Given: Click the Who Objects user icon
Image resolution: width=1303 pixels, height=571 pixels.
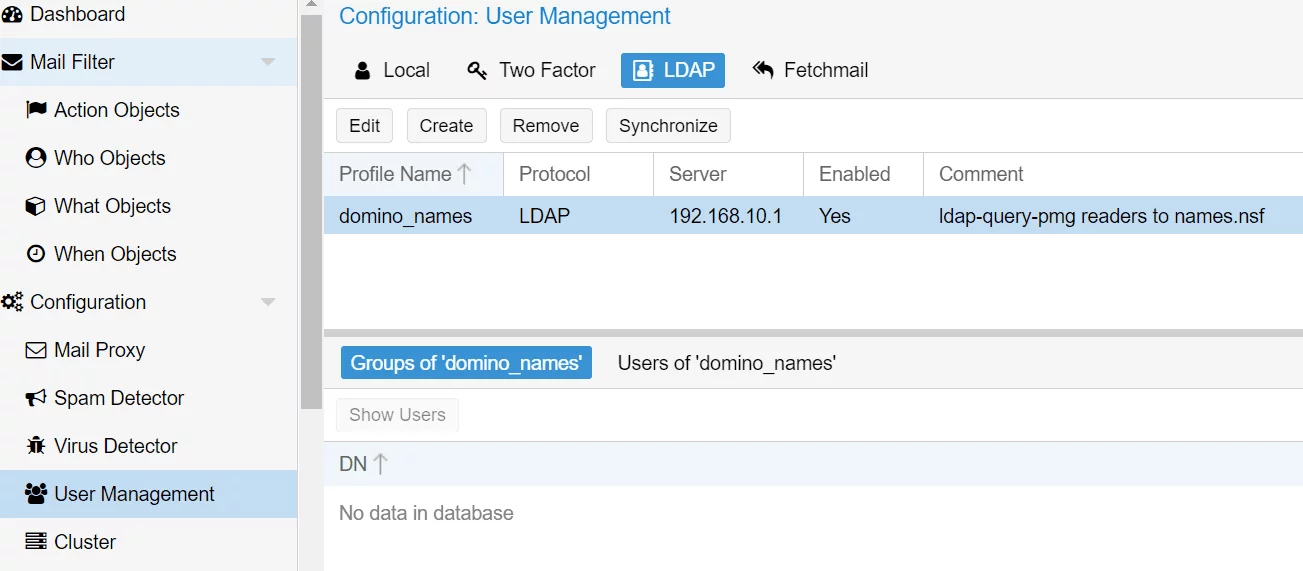Looking at the screenshot, I should tap(36, 158).
